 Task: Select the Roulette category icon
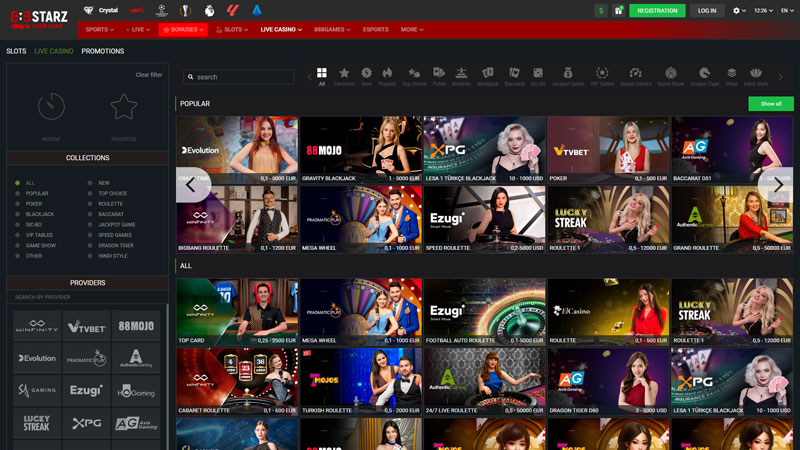pos(460,76)
